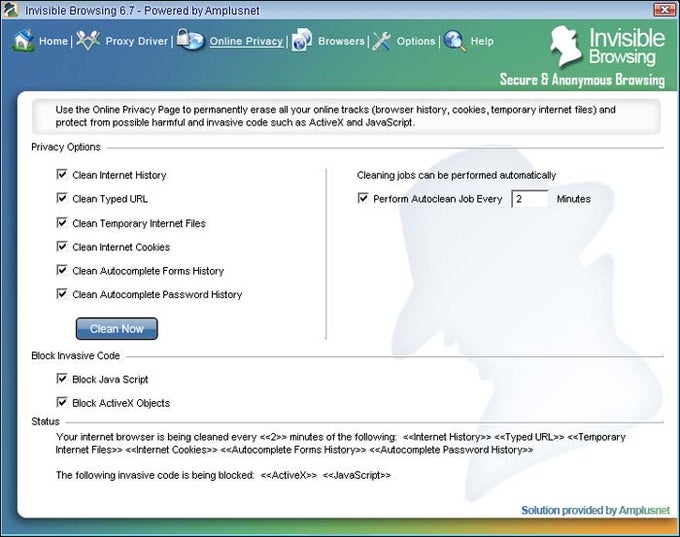
Task: Click the Browsers globe icon
Action: [302, 39]
